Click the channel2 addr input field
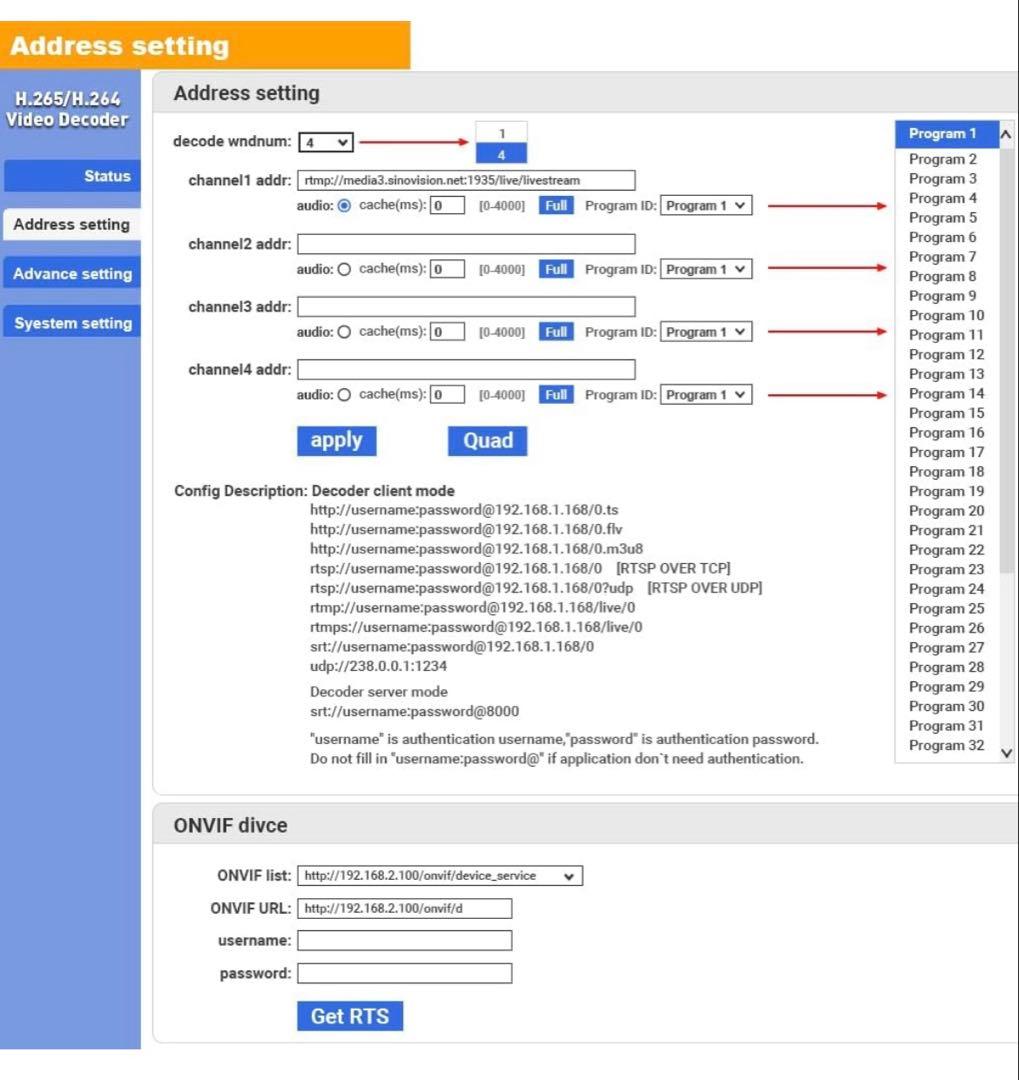The width and height of the screenshot is (1019, 1080). pos(466,244)
